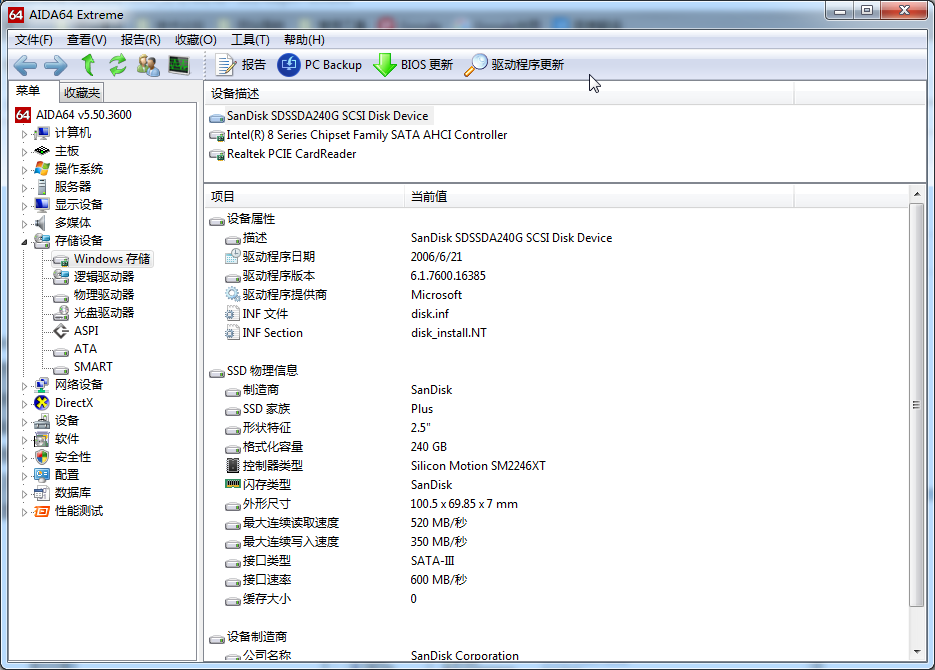Click 驱动程序更新 button

click(x=513, y=64)
